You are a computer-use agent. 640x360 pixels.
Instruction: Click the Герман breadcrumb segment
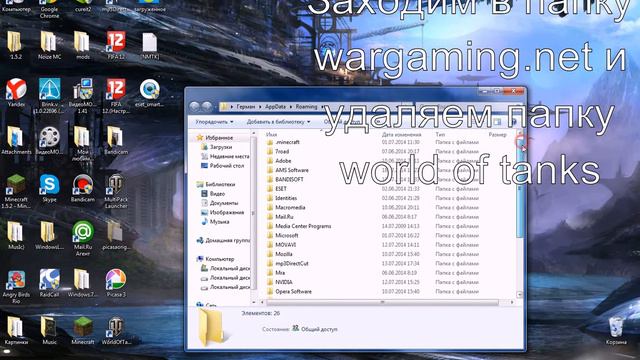coord(246,107)
